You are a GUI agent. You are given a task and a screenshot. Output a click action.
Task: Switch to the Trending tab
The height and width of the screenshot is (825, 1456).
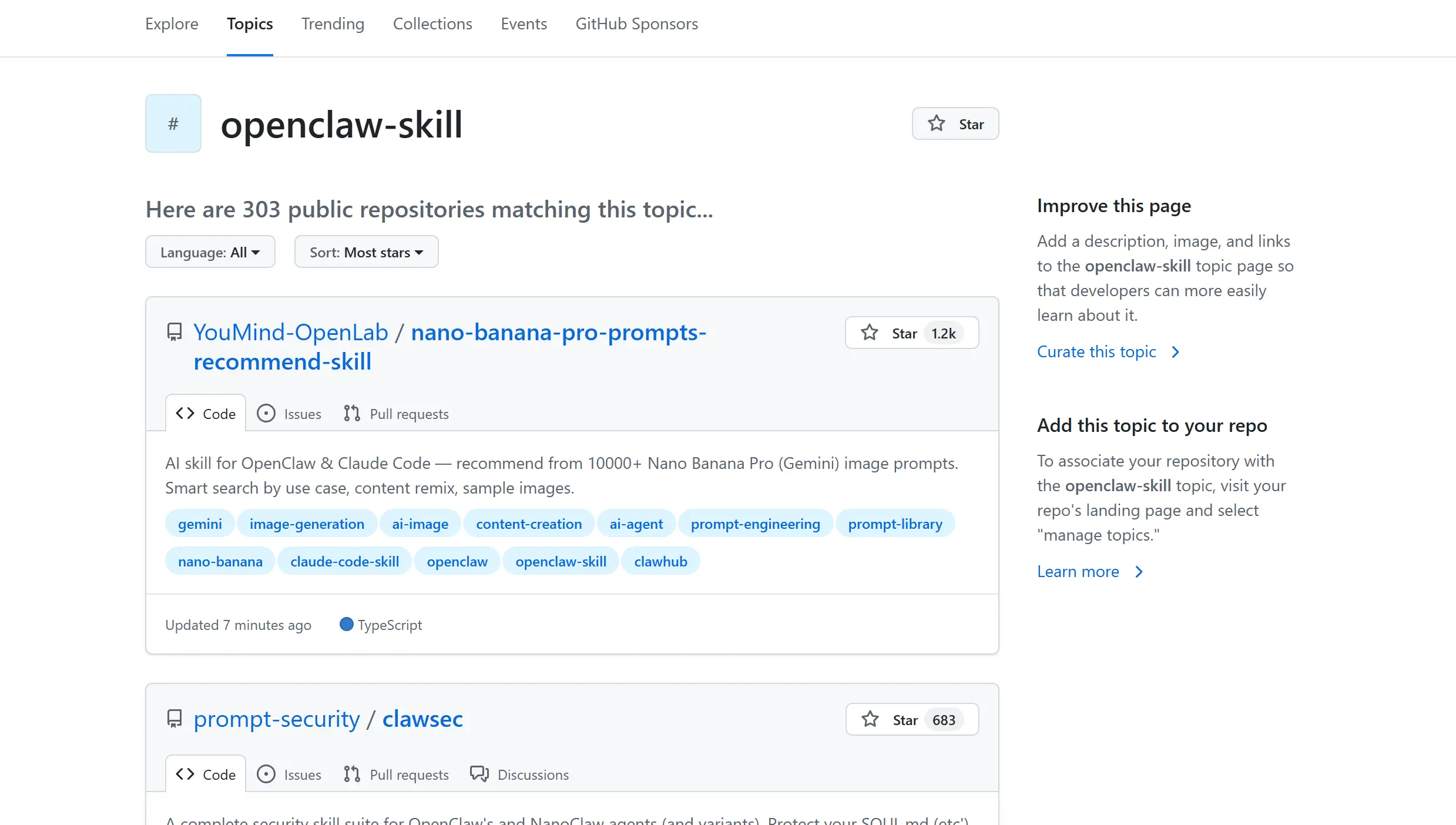click(x=333, y=24)
